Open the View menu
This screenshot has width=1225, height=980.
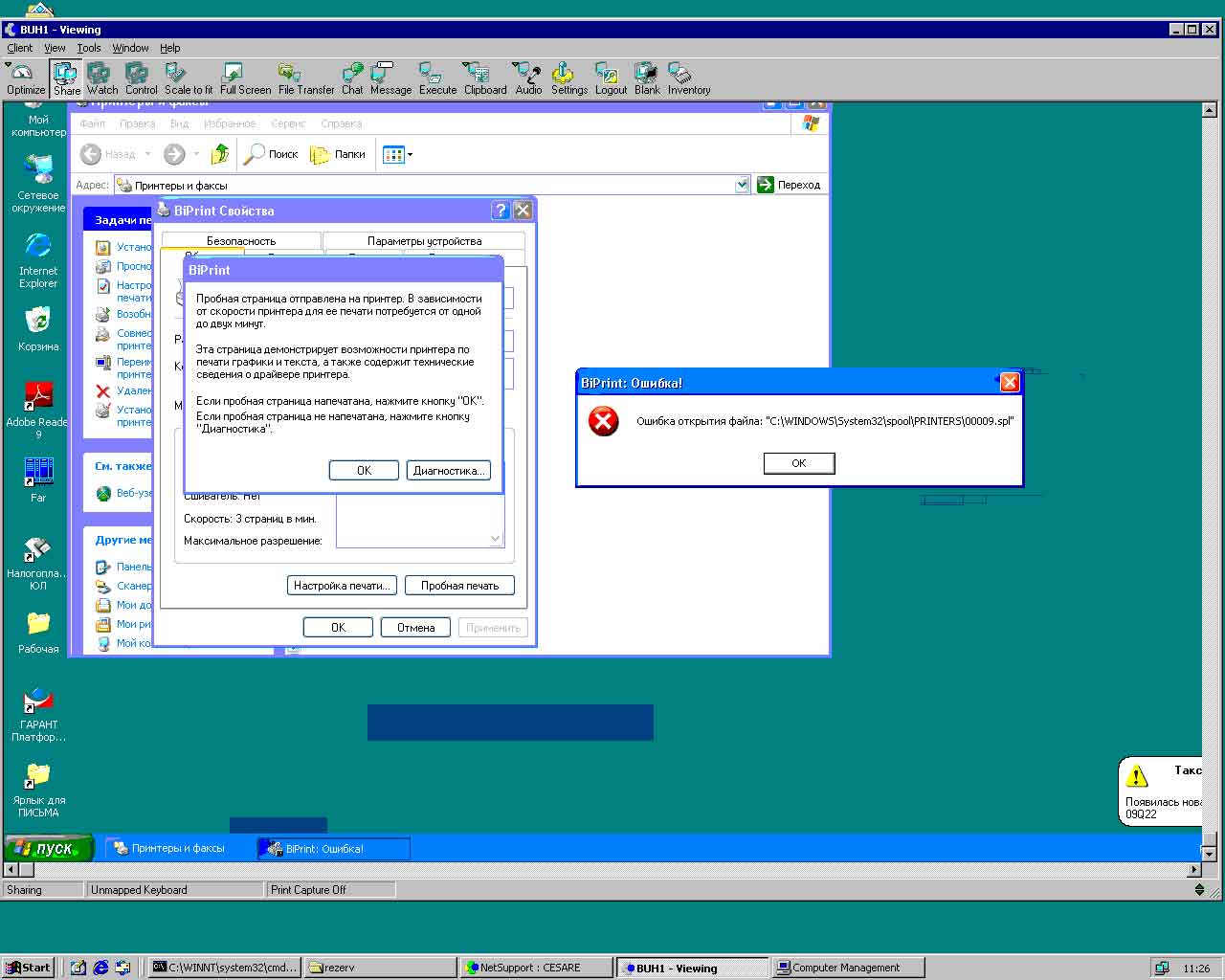coord(55,48)
